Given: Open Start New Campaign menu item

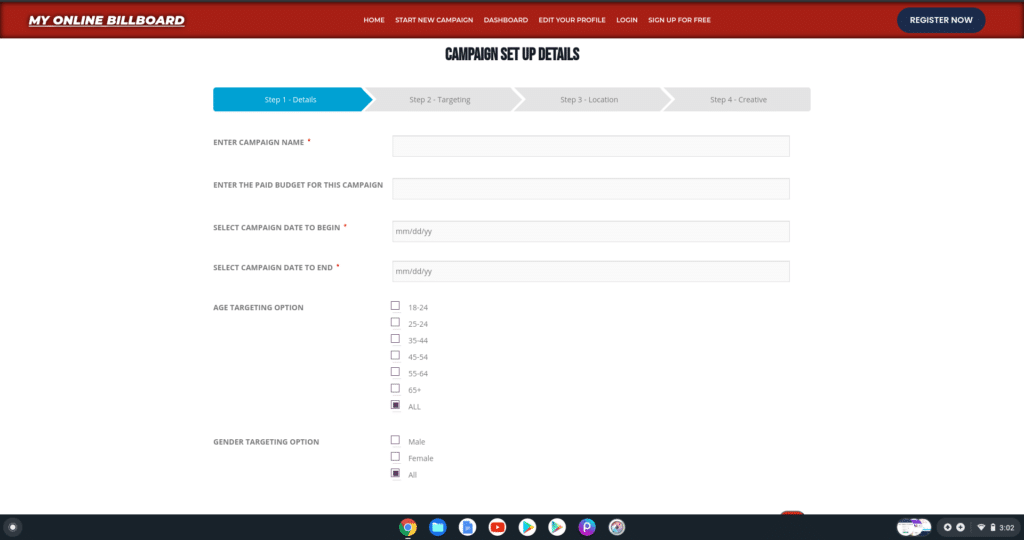Looking at the screenshot, I should point(434,20).
